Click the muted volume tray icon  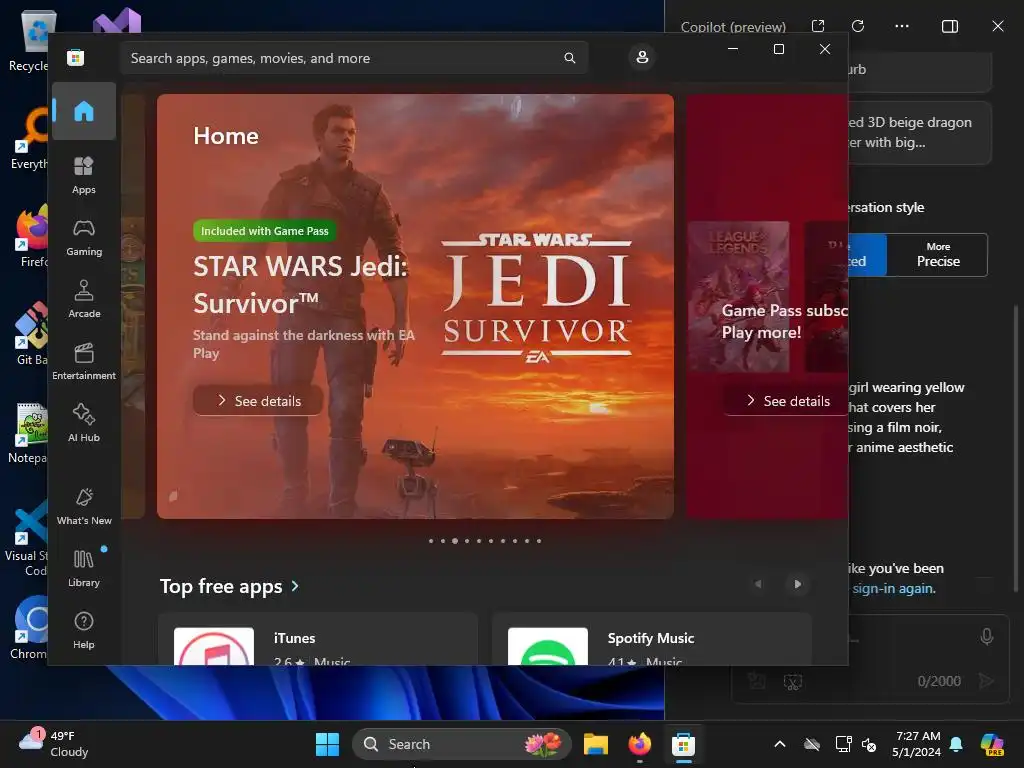pyautogui.click(x=869, y=744)
